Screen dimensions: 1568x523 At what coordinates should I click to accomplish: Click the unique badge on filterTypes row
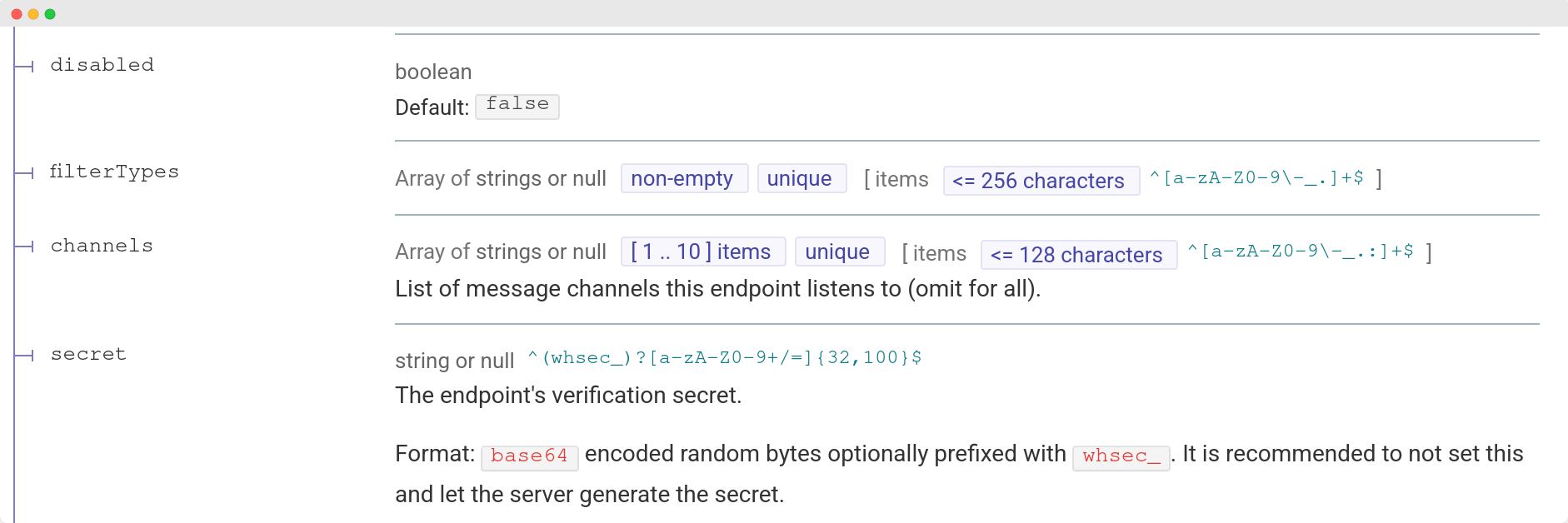click(801, 178)
